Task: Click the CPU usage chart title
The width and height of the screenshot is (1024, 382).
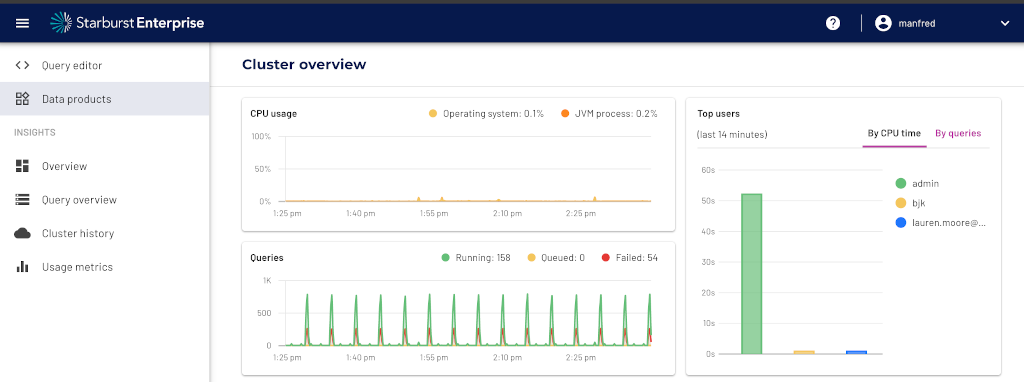Action: tap(274, 114)
